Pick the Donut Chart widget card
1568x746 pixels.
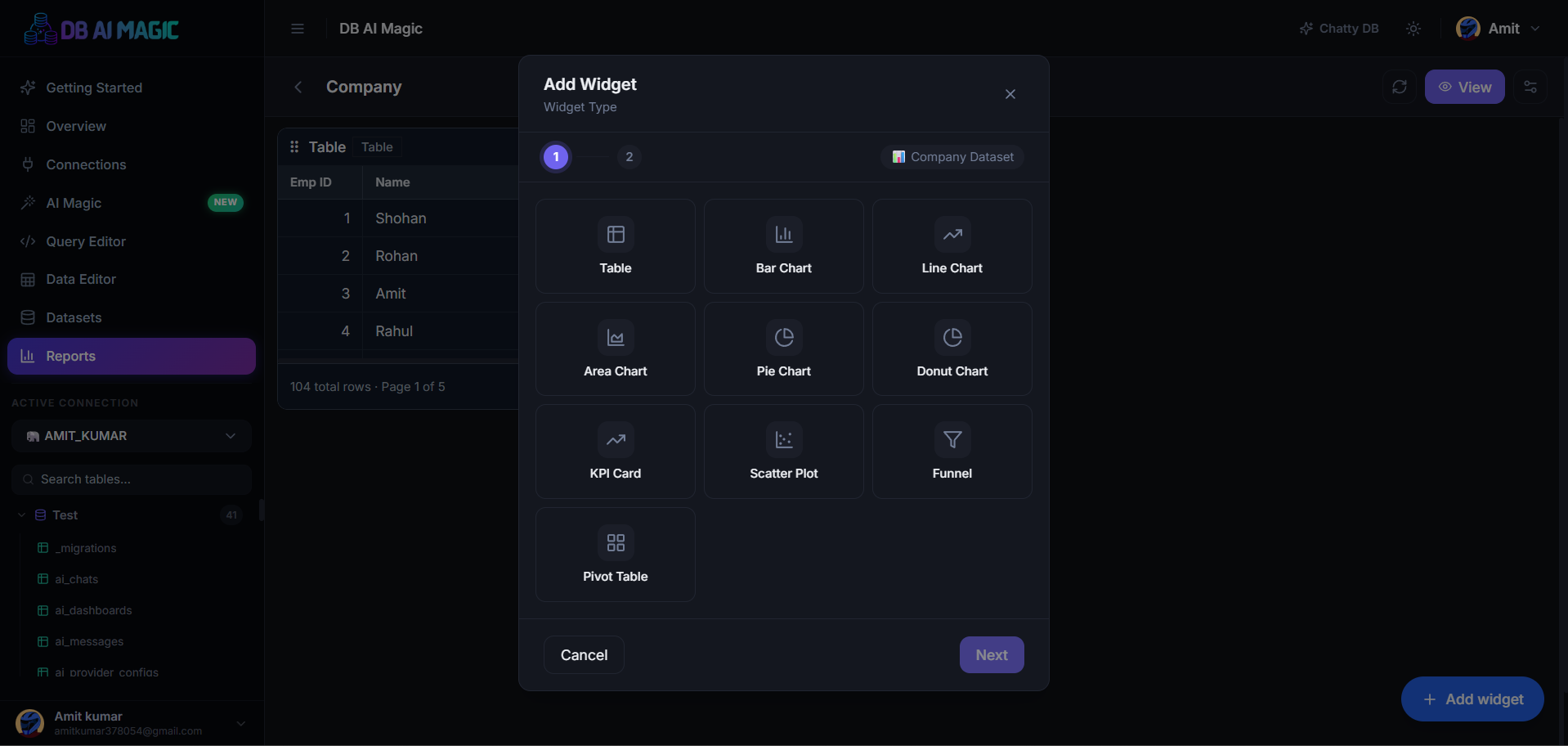[x=952, y=349]
